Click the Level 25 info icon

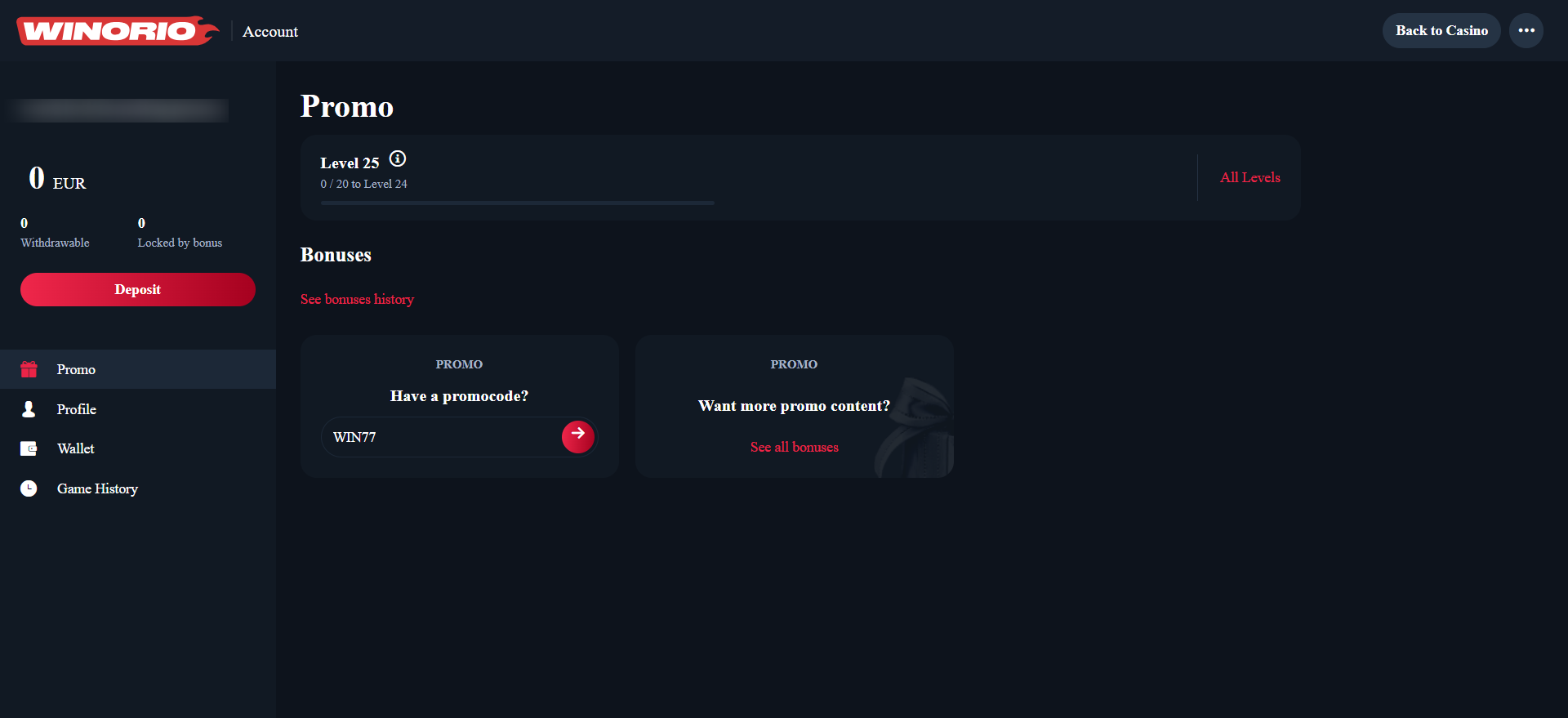coord(398,158)
